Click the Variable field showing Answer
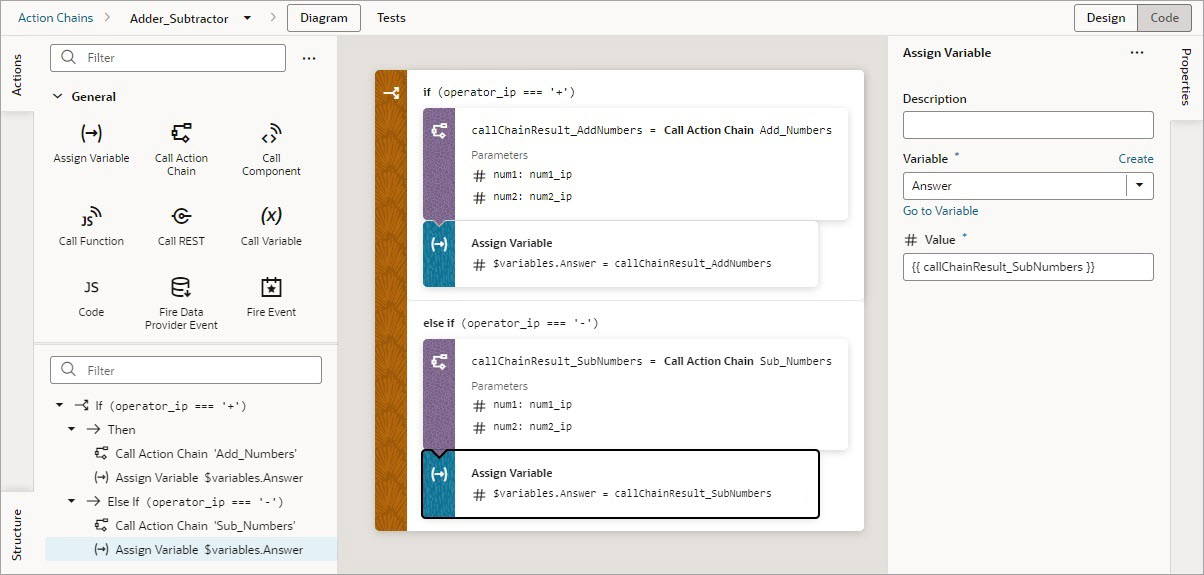Viewport: 1204px width, 575px height. (1015, 186)
